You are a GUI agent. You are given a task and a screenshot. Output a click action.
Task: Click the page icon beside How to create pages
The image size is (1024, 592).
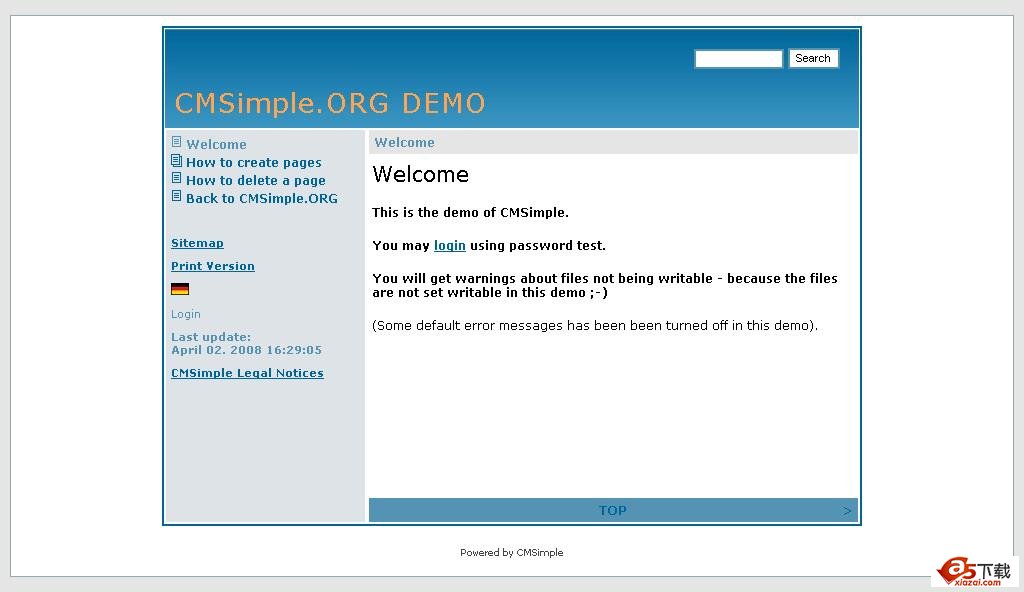(176, 160)
